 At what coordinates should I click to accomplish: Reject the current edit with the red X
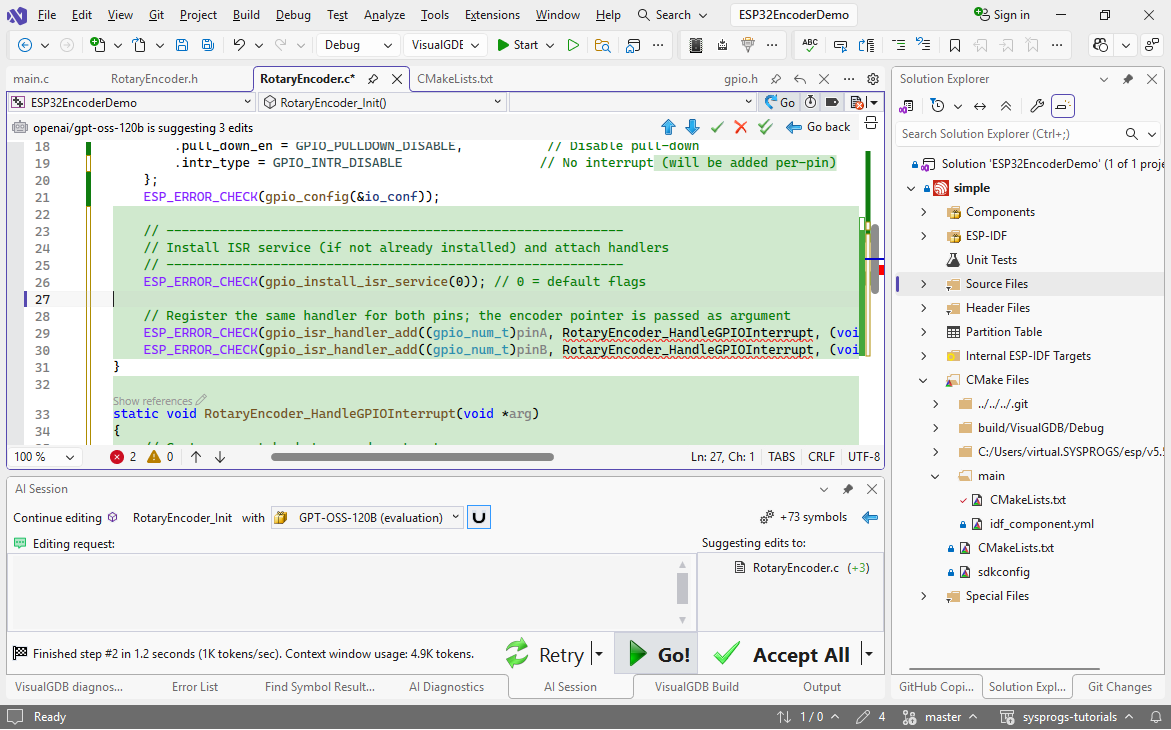741,127
